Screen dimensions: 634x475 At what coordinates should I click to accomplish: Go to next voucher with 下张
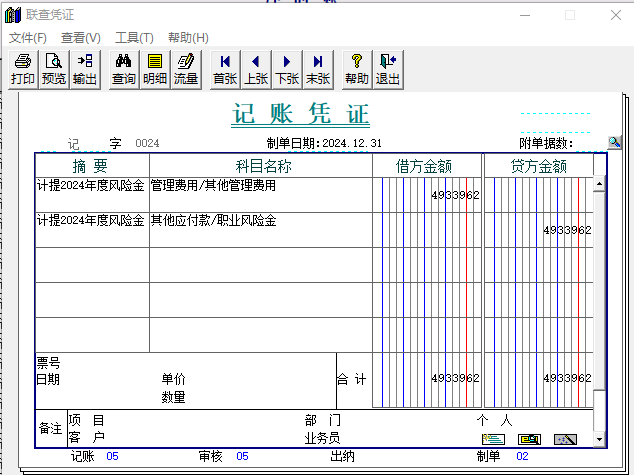pyautogui.click(x=287, y=69)
